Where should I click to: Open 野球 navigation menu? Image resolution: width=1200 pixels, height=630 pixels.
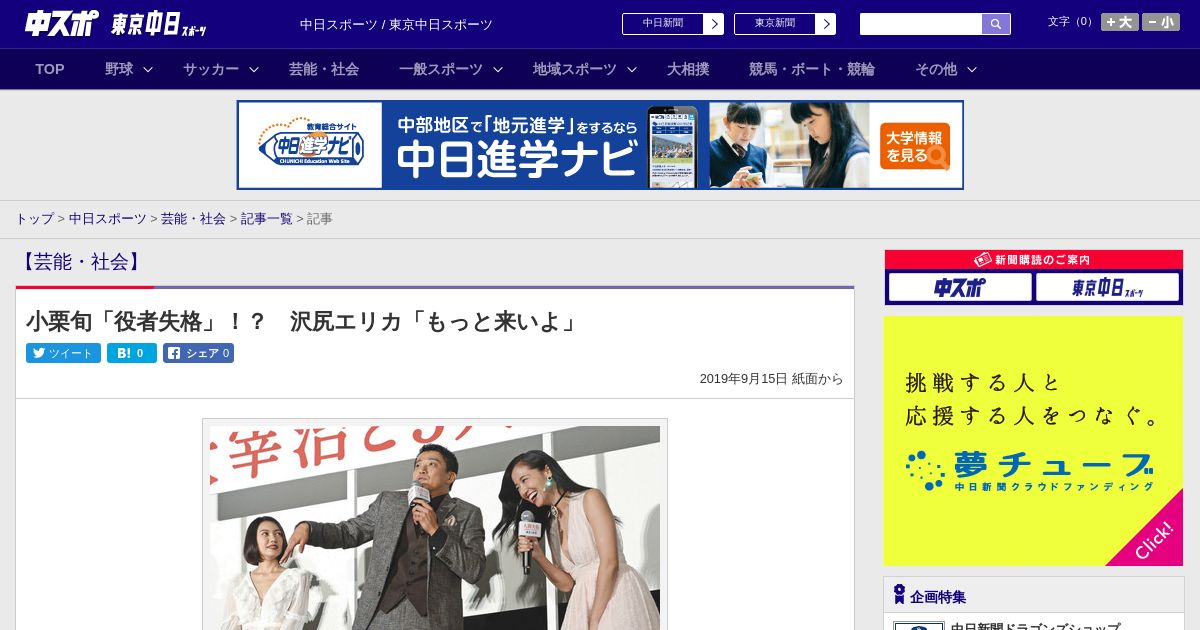[119, 69]
